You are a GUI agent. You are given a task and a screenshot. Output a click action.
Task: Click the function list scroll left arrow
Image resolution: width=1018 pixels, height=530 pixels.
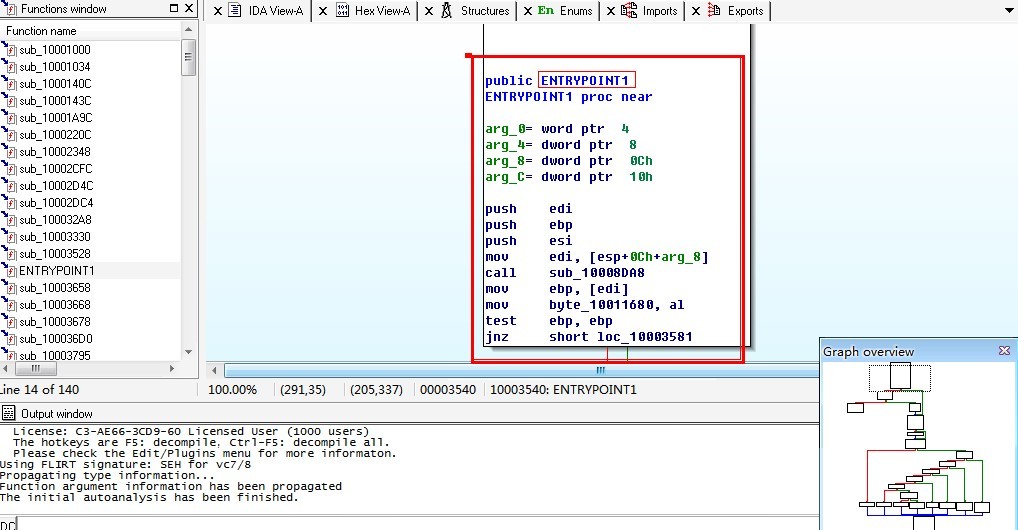pyautogui.click(x=5, y=368)
